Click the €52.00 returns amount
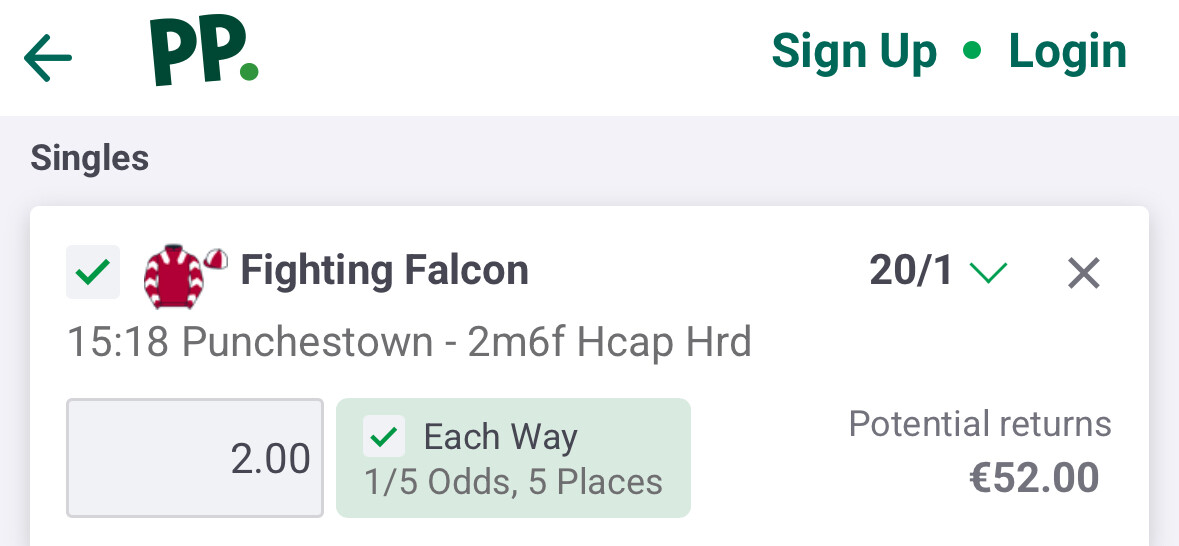 (1034, 478)
